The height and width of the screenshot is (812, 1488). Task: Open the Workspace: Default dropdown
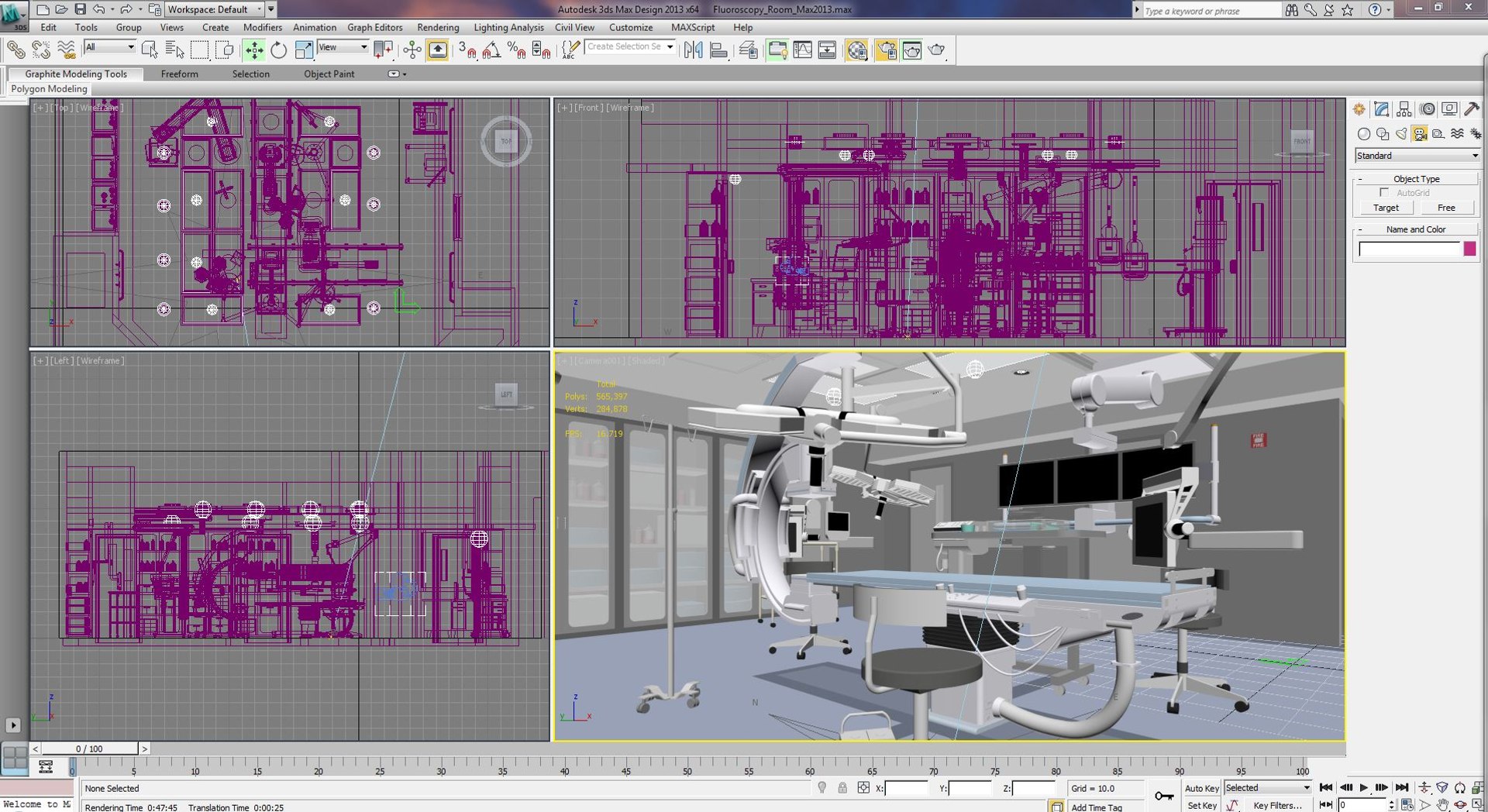pyautogui.click(x=215, y=9)
